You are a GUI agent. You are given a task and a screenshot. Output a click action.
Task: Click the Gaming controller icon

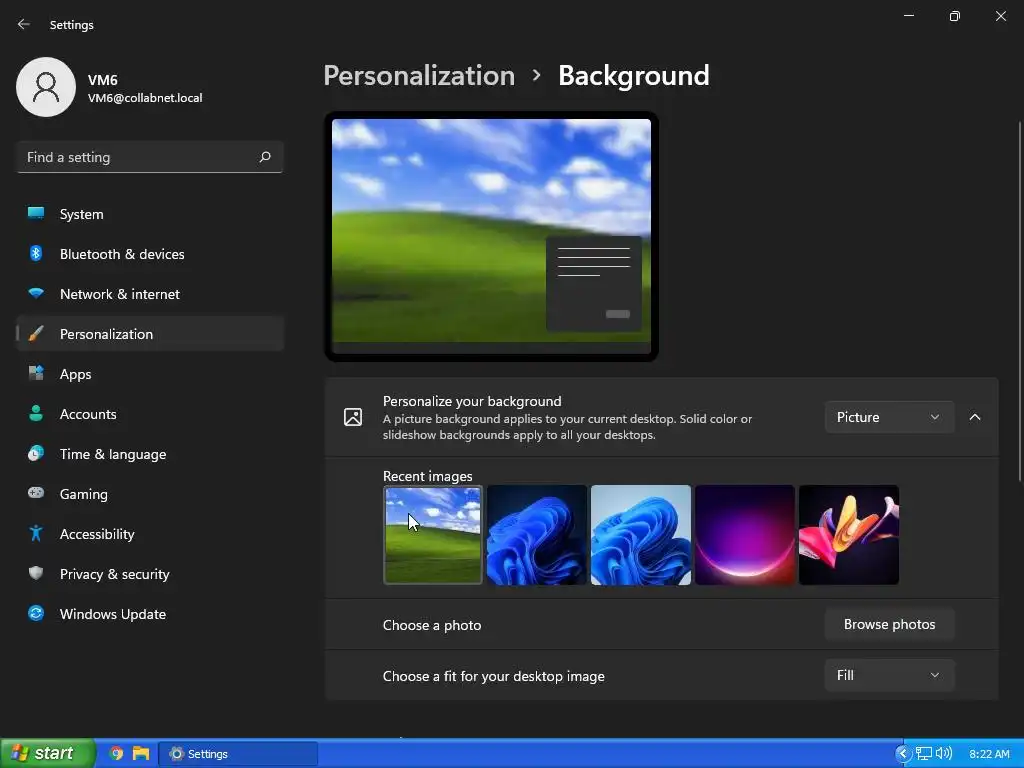click(x=36, y=493)
